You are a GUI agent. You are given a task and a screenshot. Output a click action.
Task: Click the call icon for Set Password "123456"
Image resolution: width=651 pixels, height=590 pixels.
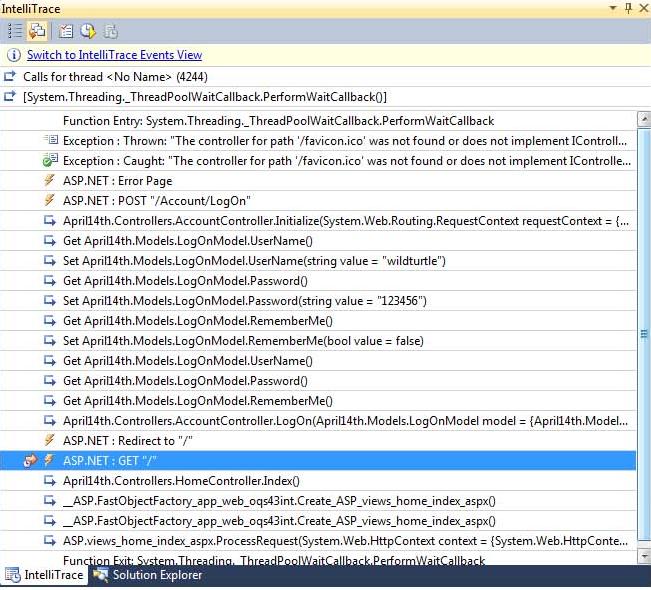click(x=50, y=300)
